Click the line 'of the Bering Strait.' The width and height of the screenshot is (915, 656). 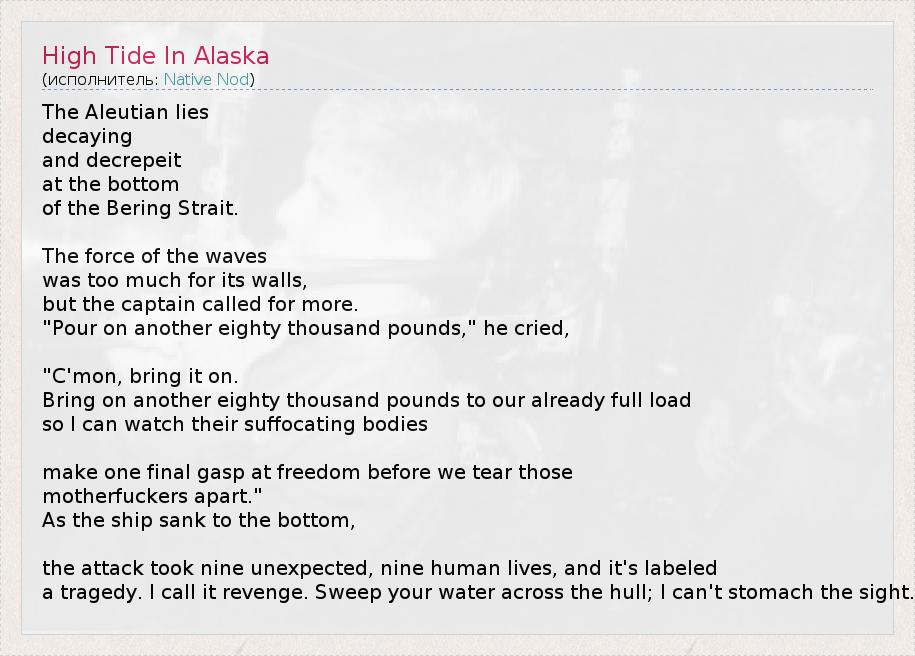click(140, 208)
